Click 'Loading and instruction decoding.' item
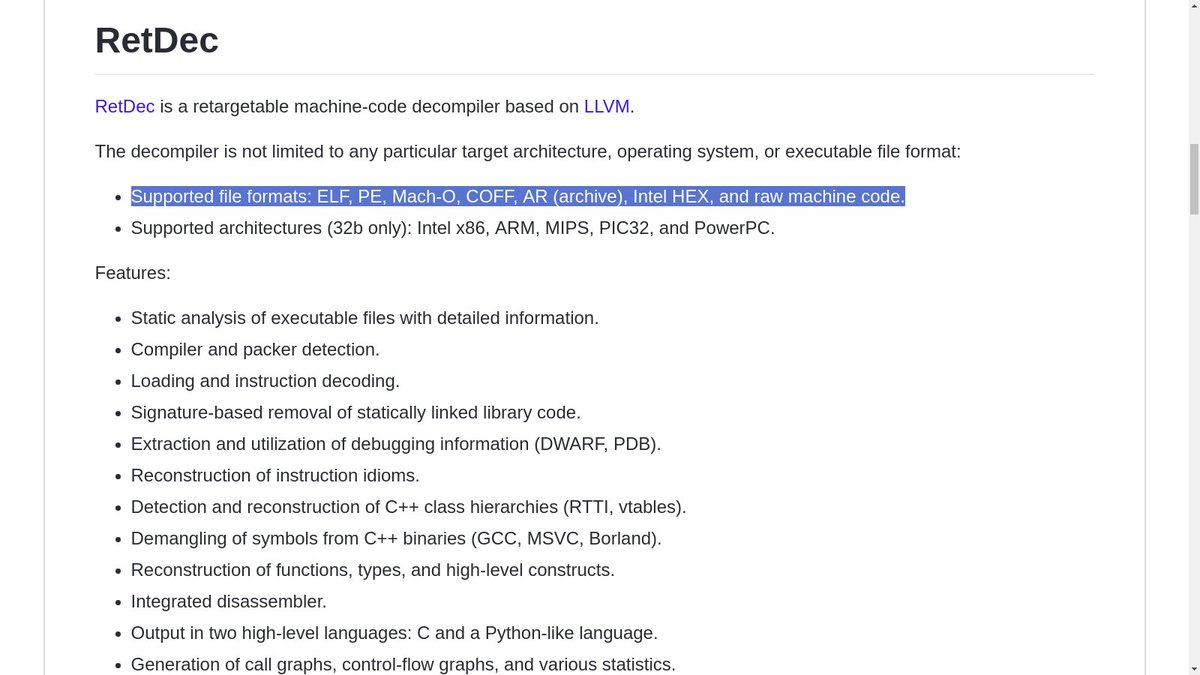1200x675 pixels. (265, 381)
